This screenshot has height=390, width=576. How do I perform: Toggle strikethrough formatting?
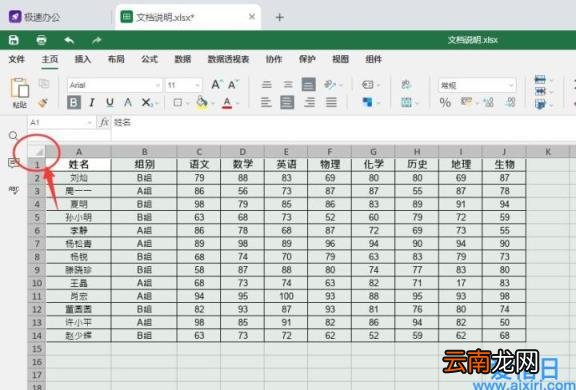point(128,102)
